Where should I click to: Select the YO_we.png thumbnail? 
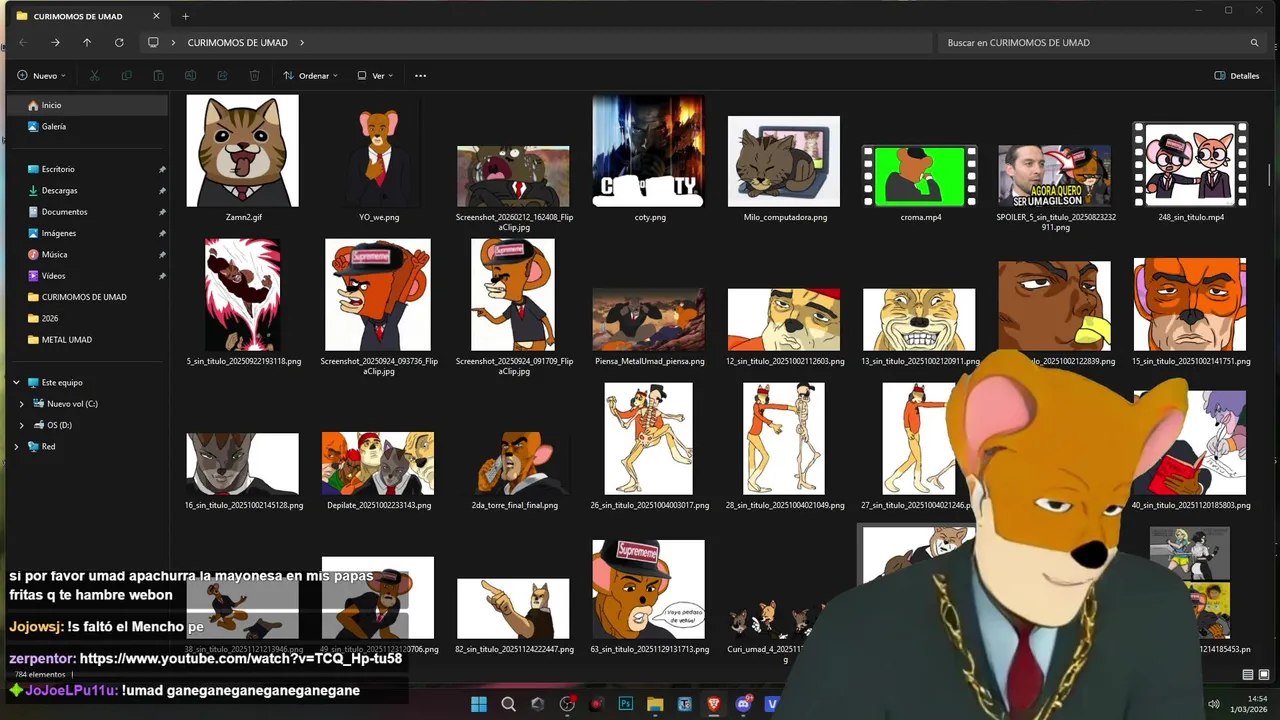pyautogui.click(x=378, y=151)
